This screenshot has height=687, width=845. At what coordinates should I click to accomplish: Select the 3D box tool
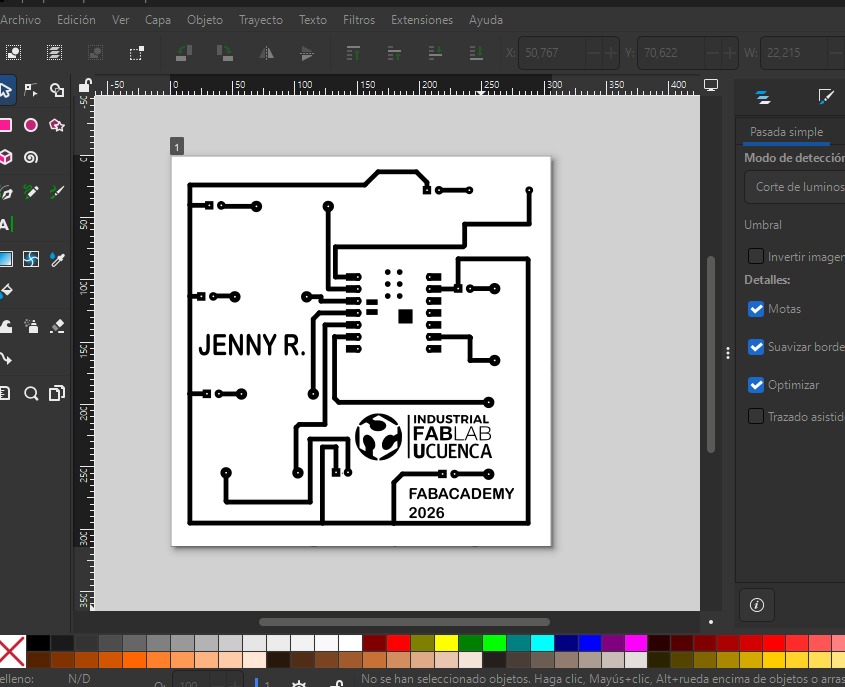5,157
